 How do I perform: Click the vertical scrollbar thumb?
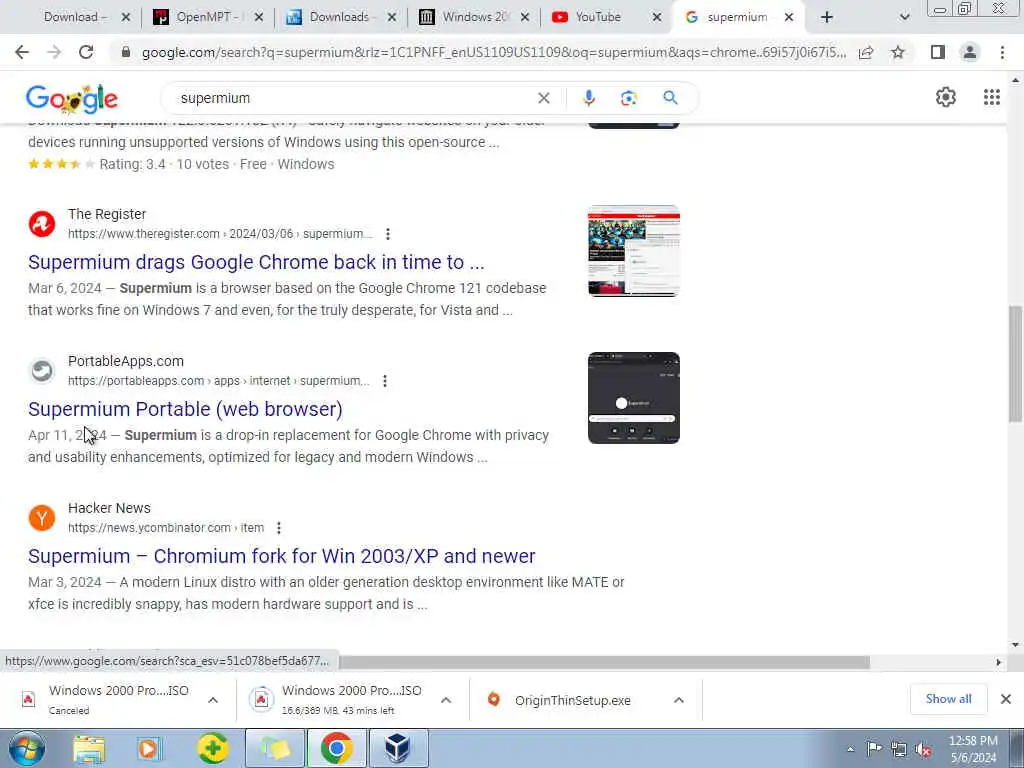coord(1015,364)
